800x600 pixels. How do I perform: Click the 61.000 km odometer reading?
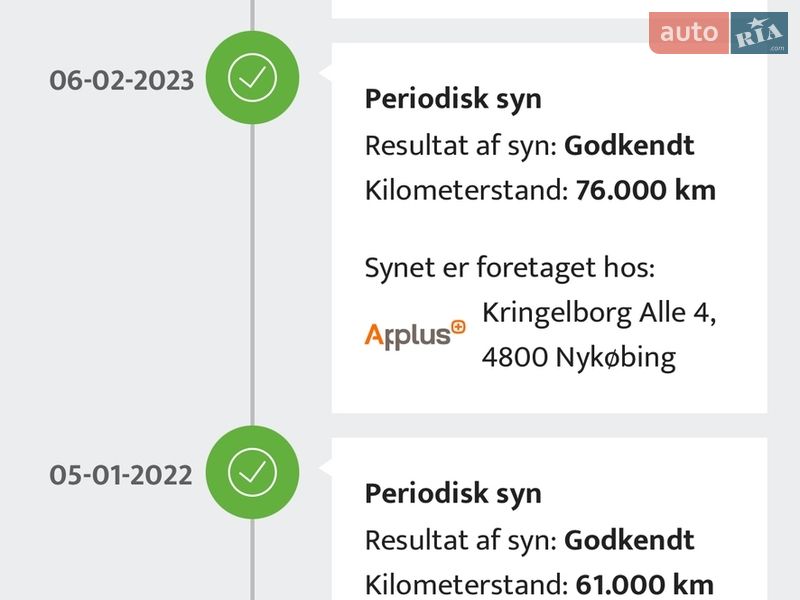[x=645, y=584]
